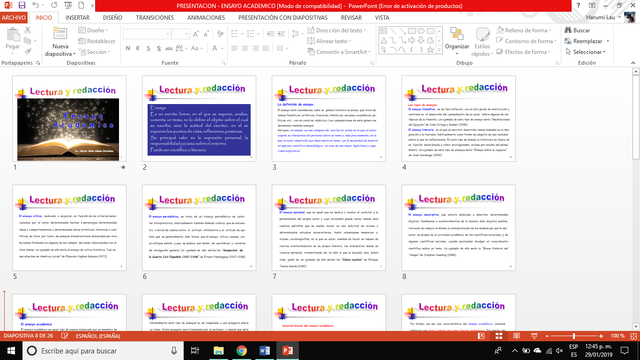Open Alinear texto dropdown
Viewport: 640px width, 360px height.
point(329,41)
